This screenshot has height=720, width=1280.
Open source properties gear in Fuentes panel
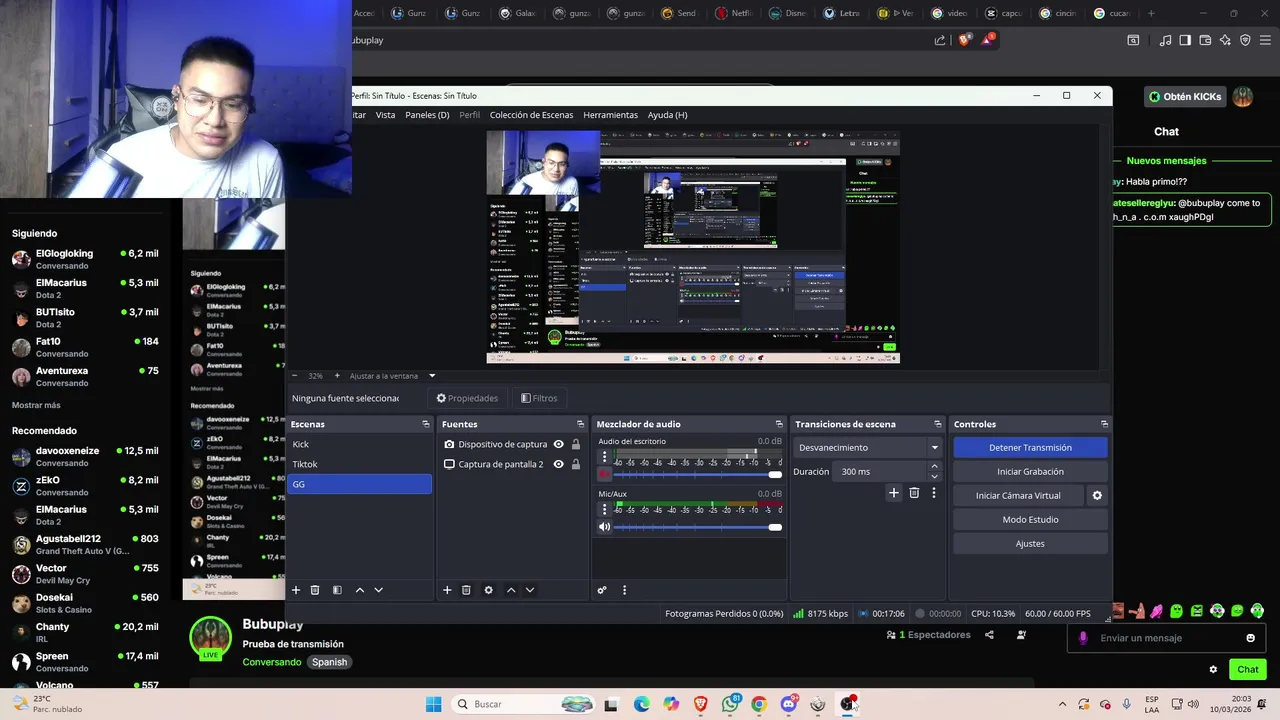pyautogui.click(x=489, y=590)
